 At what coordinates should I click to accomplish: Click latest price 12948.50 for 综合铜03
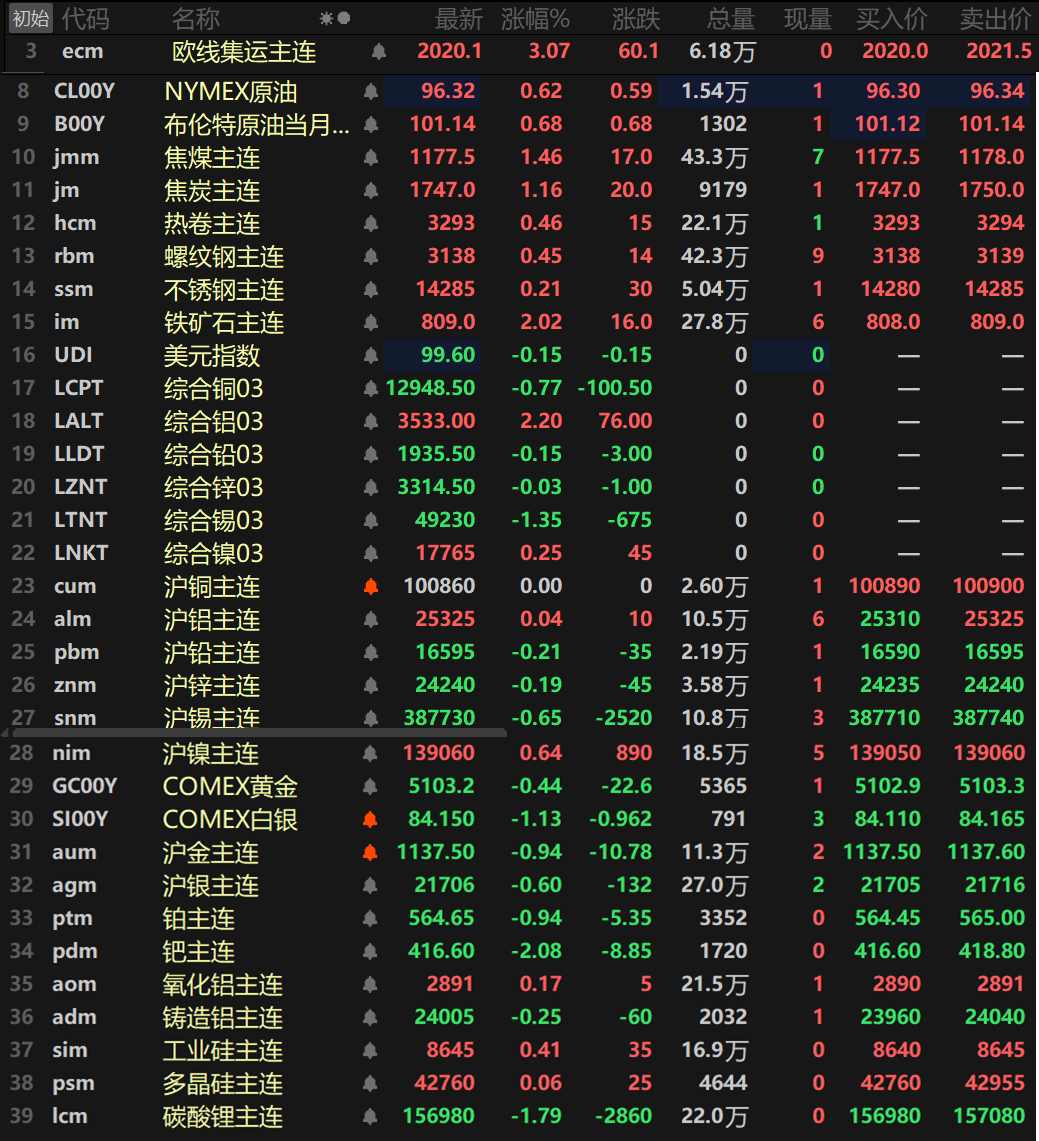(430, 388)
